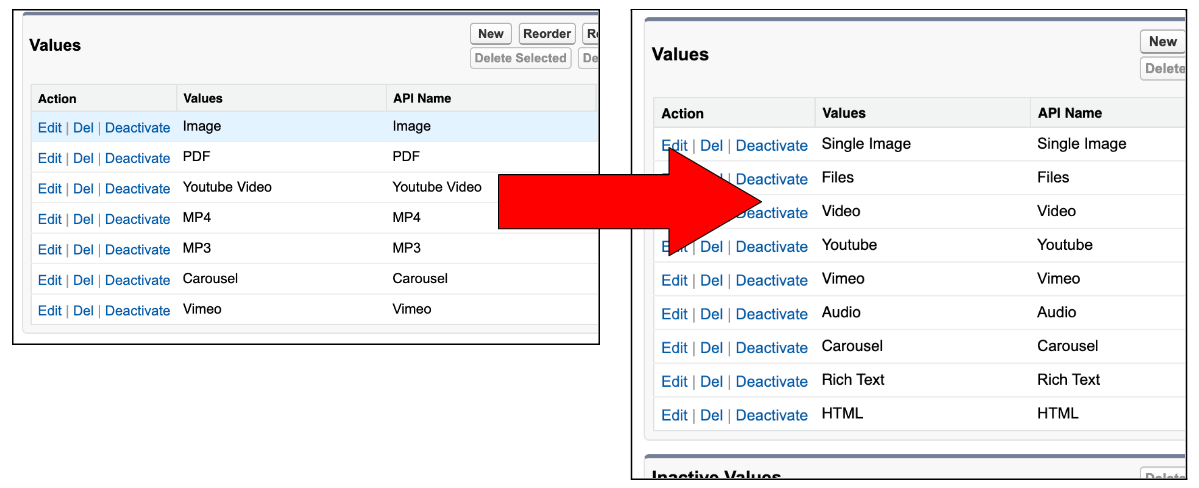The width and height of the screenshot is (1199, 488).
Task: Delete the Youtube value in the Audio panel
Action: pos(711,246)
